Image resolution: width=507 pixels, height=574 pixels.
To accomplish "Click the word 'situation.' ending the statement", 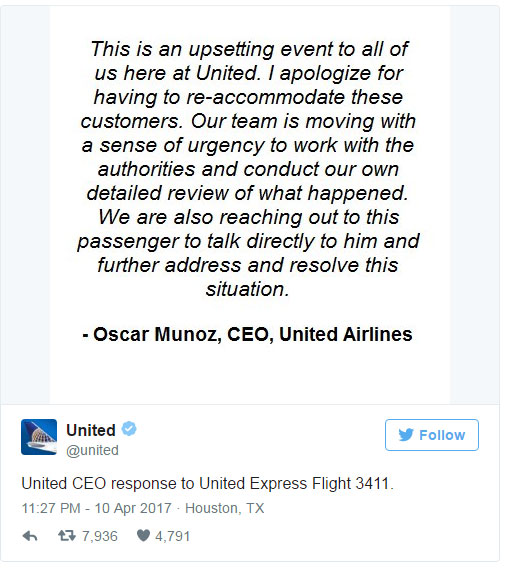I will 247,289.
